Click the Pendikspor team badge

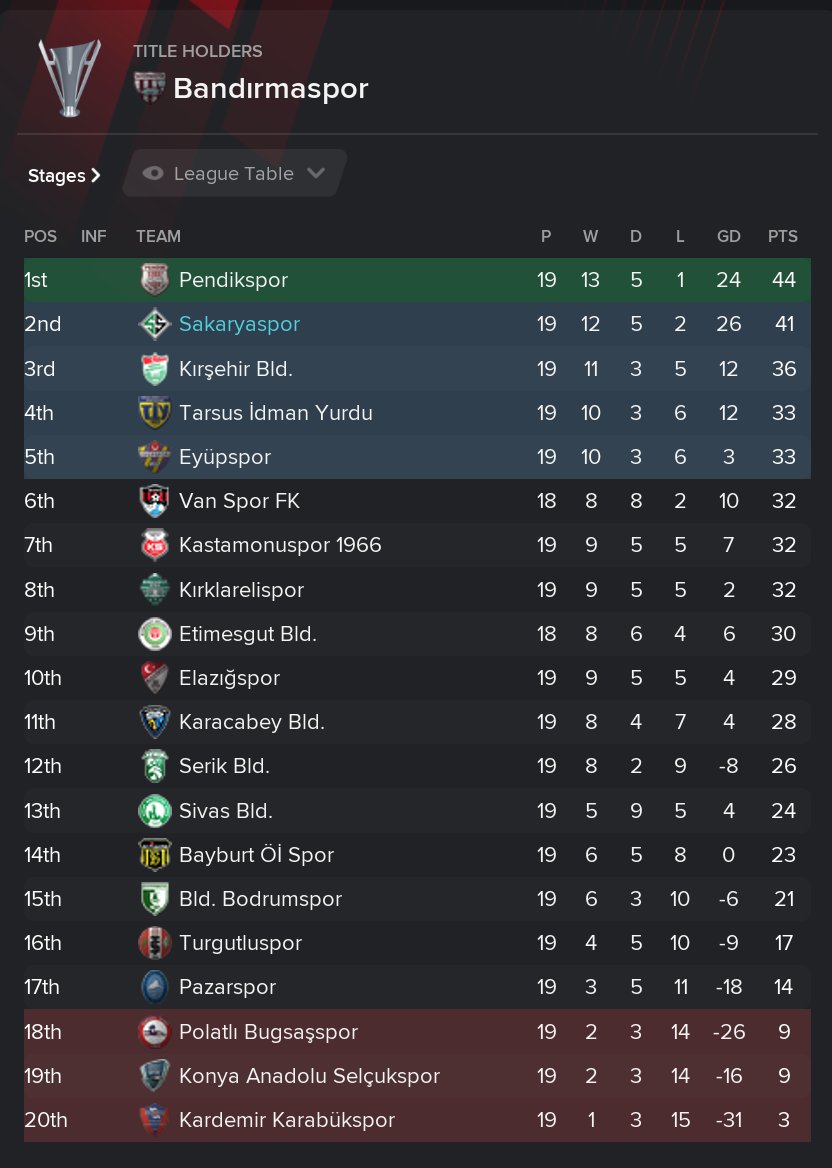click(x=155, y=279)
